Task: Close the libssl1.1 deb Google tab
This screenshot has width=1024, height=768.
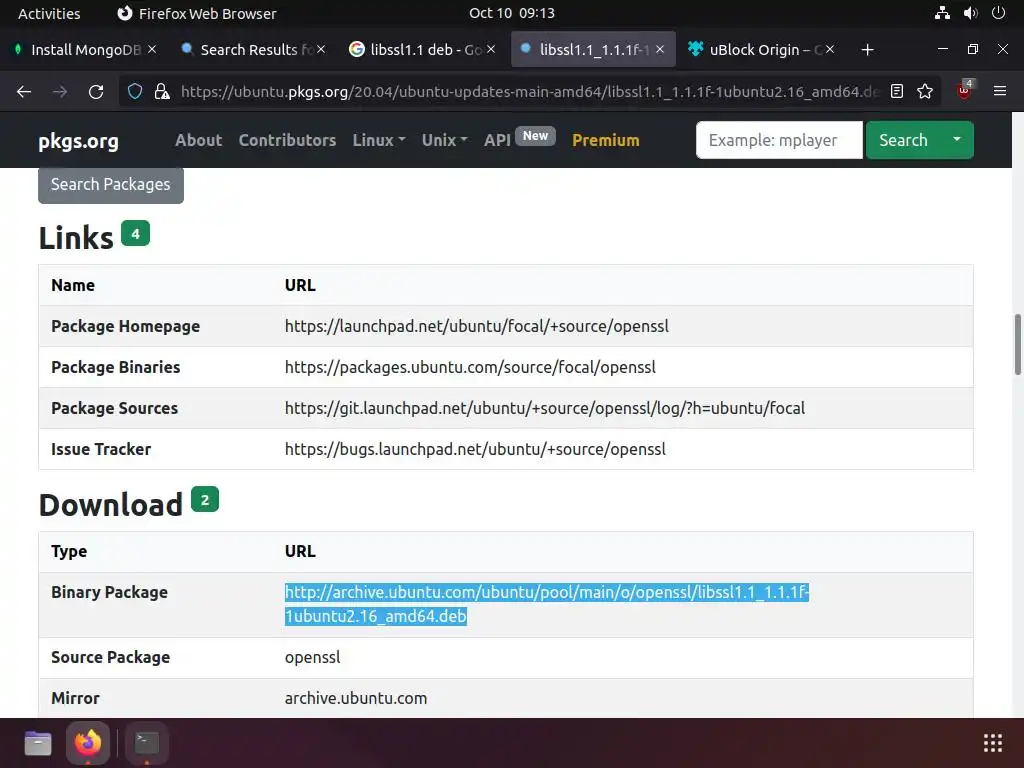Action: [490, 50]
